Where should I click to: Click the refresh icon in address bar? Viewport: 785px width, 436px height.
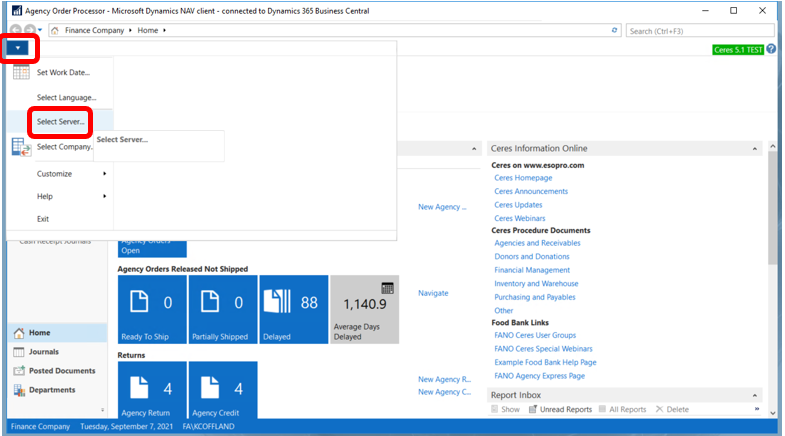[x=615, y=31]
